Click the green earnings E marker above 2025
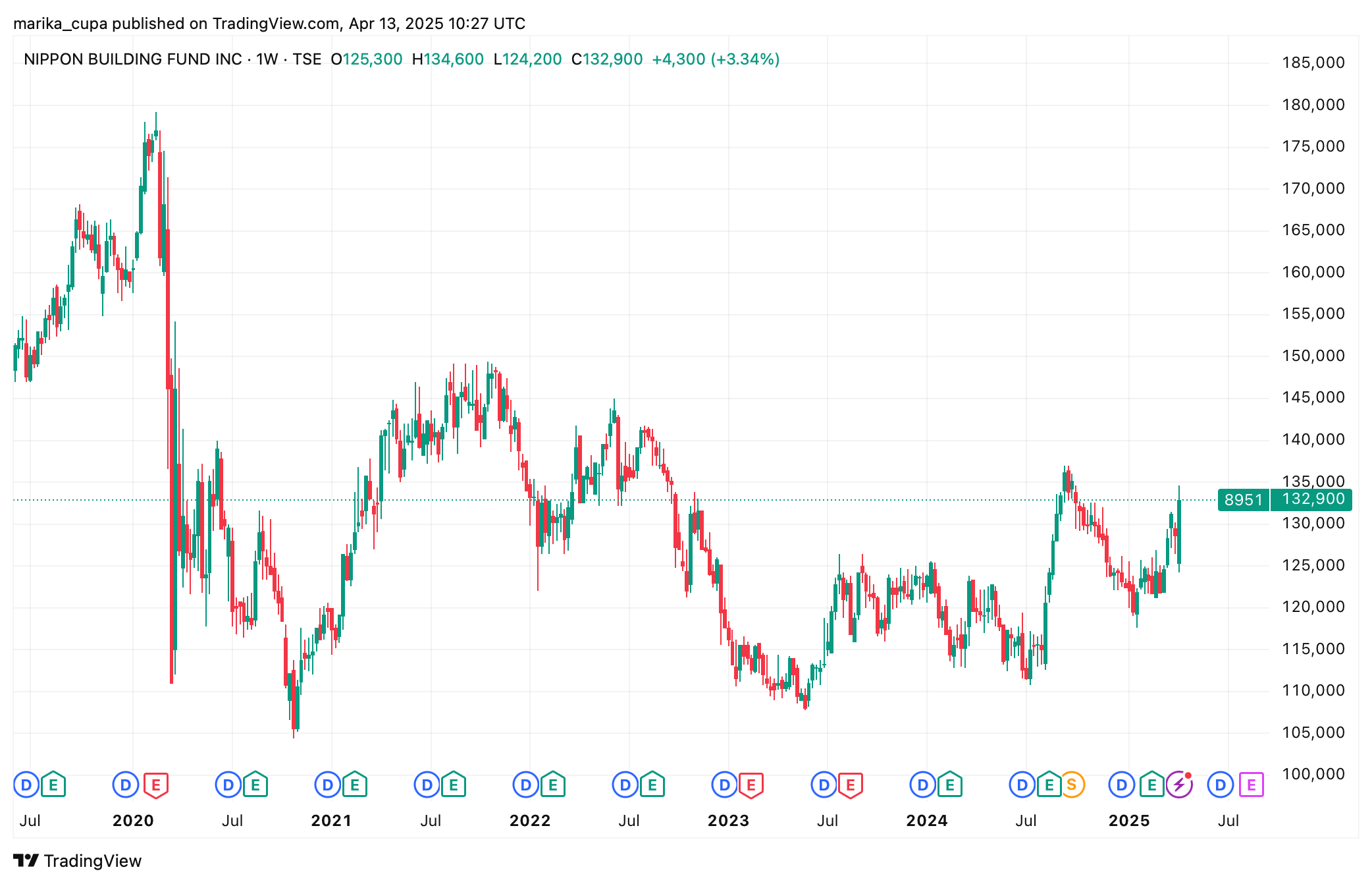Screen dimensions: 1372x884 (x=1152, y=785)
